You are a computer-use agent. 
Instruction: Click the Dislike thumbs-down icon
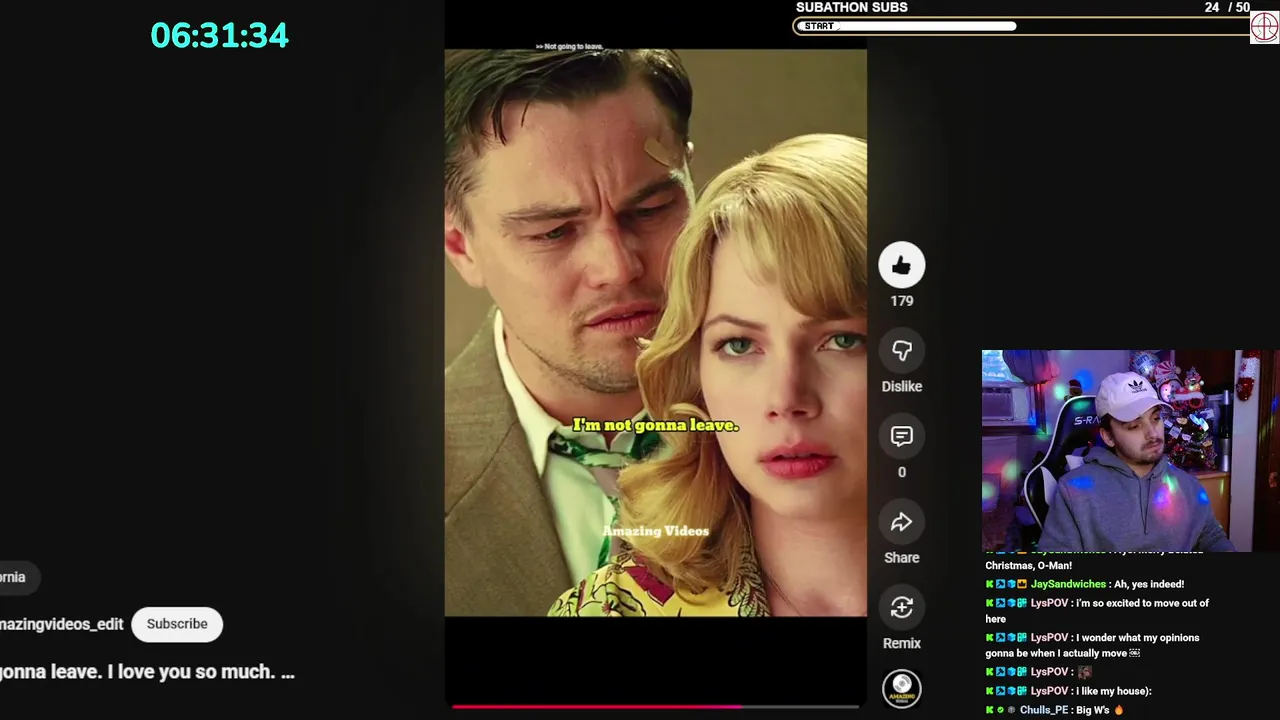click(901, 351)
